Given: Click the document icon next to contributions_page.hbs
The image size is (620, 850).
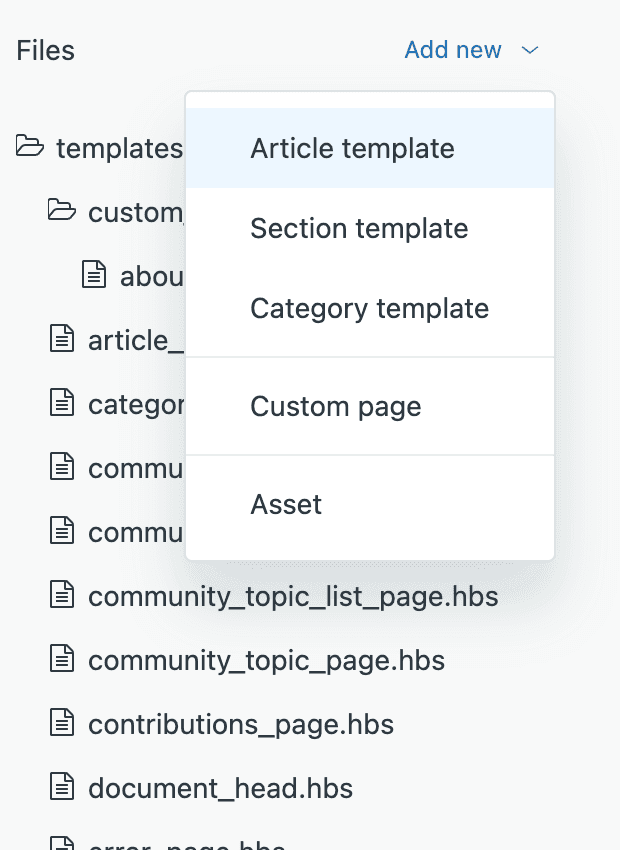Looking at the screenshot, I should coord(61,723).
